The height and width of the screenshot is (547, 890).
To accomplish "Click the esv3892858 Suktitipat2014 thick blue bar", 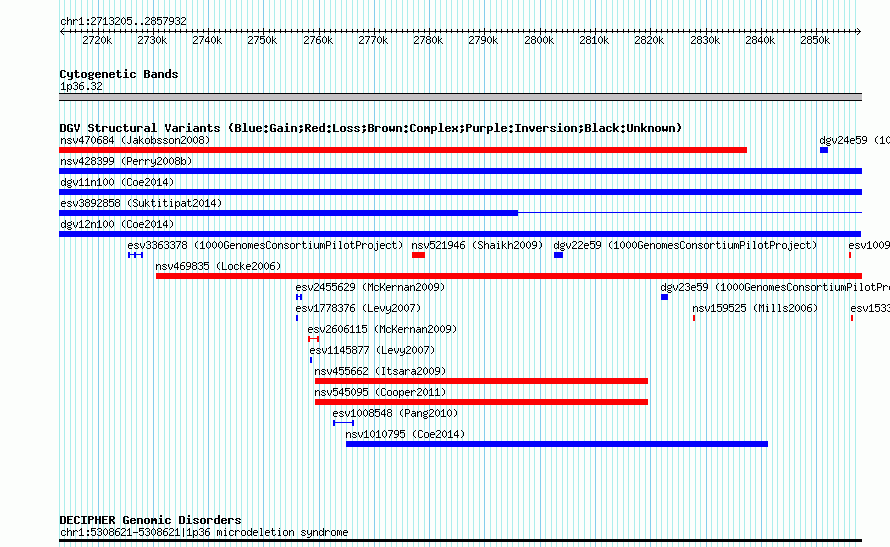I will (x=288, y=213).
